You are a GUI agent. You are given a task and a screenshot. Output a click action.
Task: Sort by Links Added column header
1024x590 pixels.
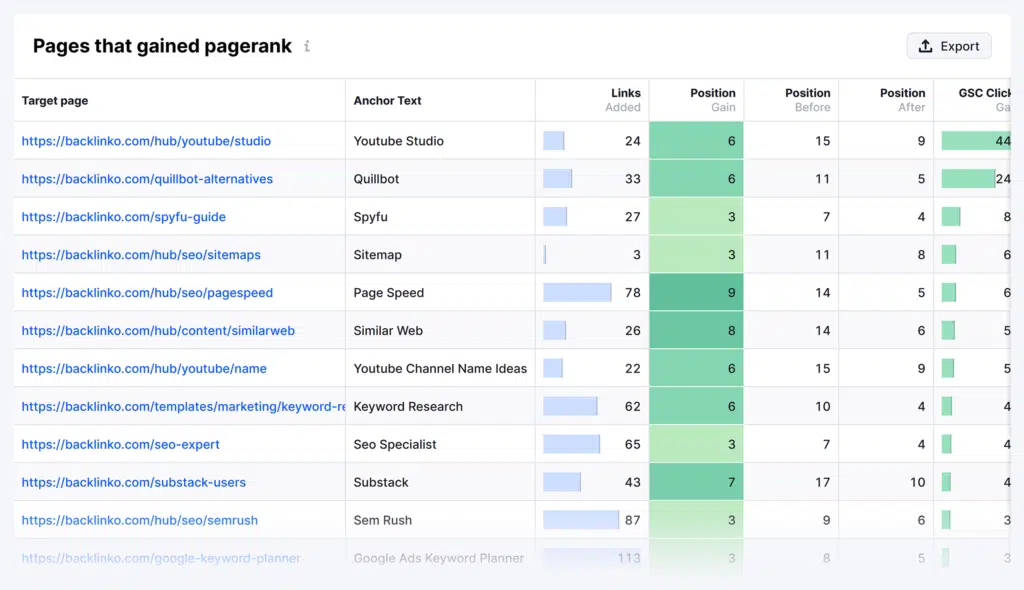624,100
